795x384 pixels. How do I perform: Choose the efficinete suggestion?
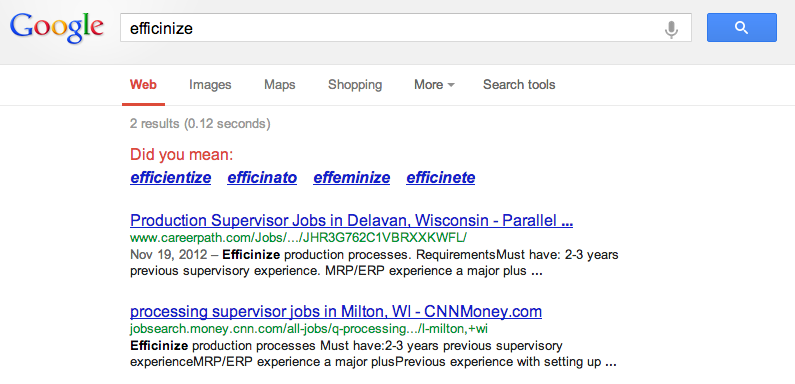click(441, 178)
